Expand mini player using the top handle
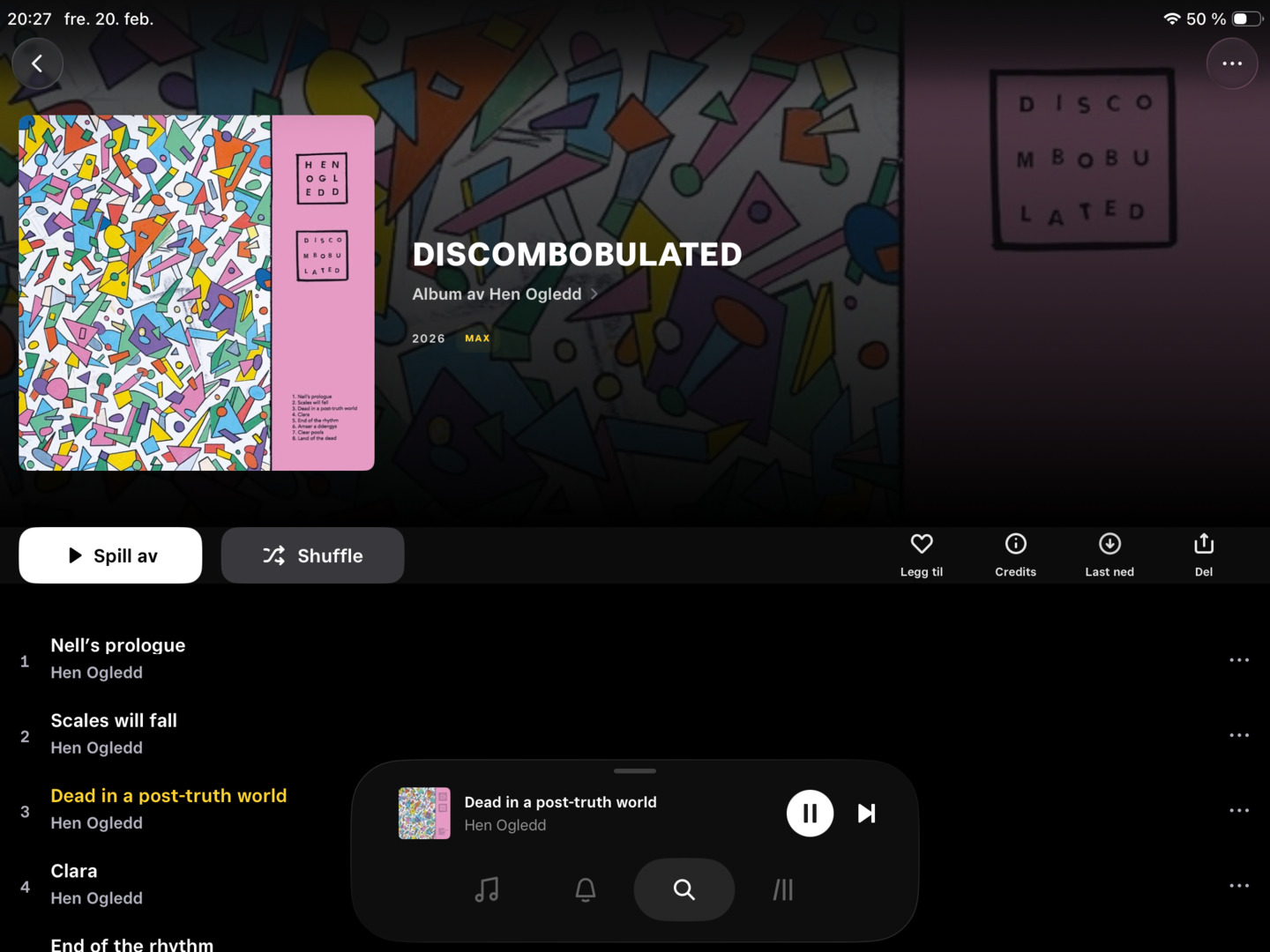Viewport: 1270px width, 952px height. 635,770
